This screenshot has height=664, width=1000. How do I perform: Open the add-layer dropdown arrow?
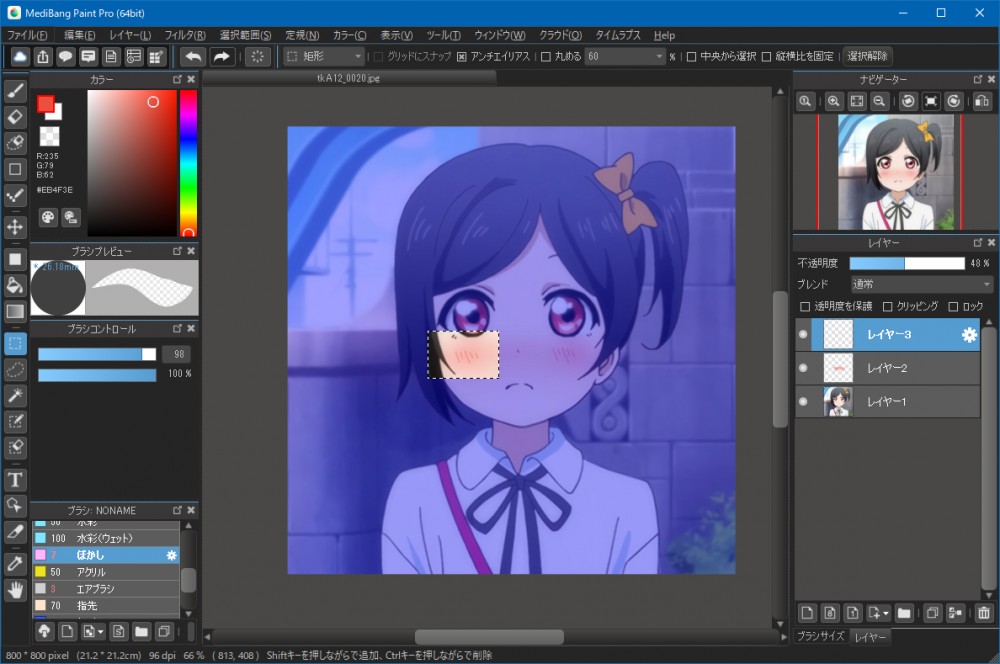click(886, 614)
